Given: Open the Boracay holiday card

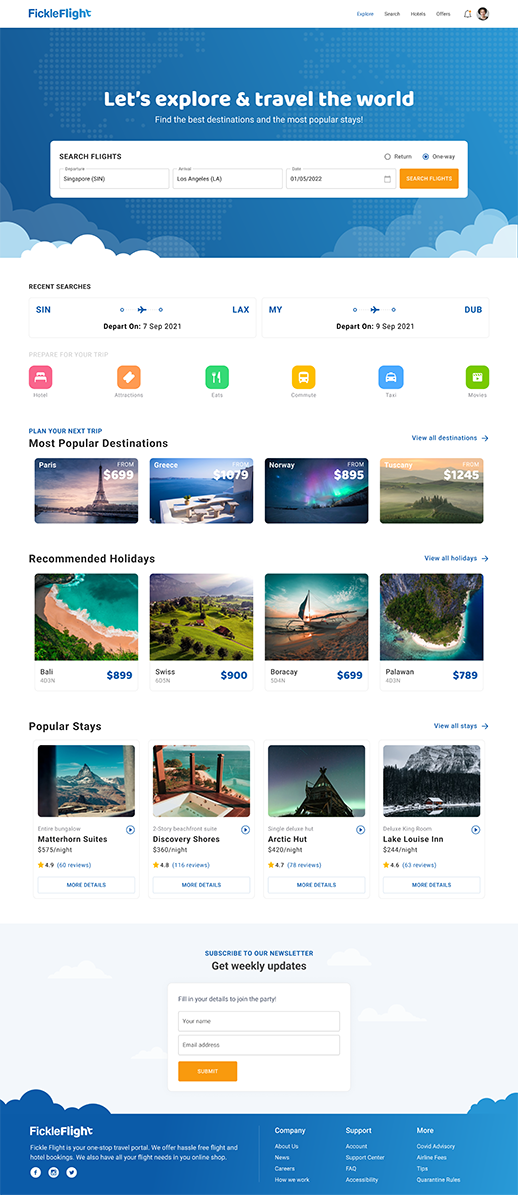Looking at the screenshot, I should pyautogui.click(x=316, y=632).
